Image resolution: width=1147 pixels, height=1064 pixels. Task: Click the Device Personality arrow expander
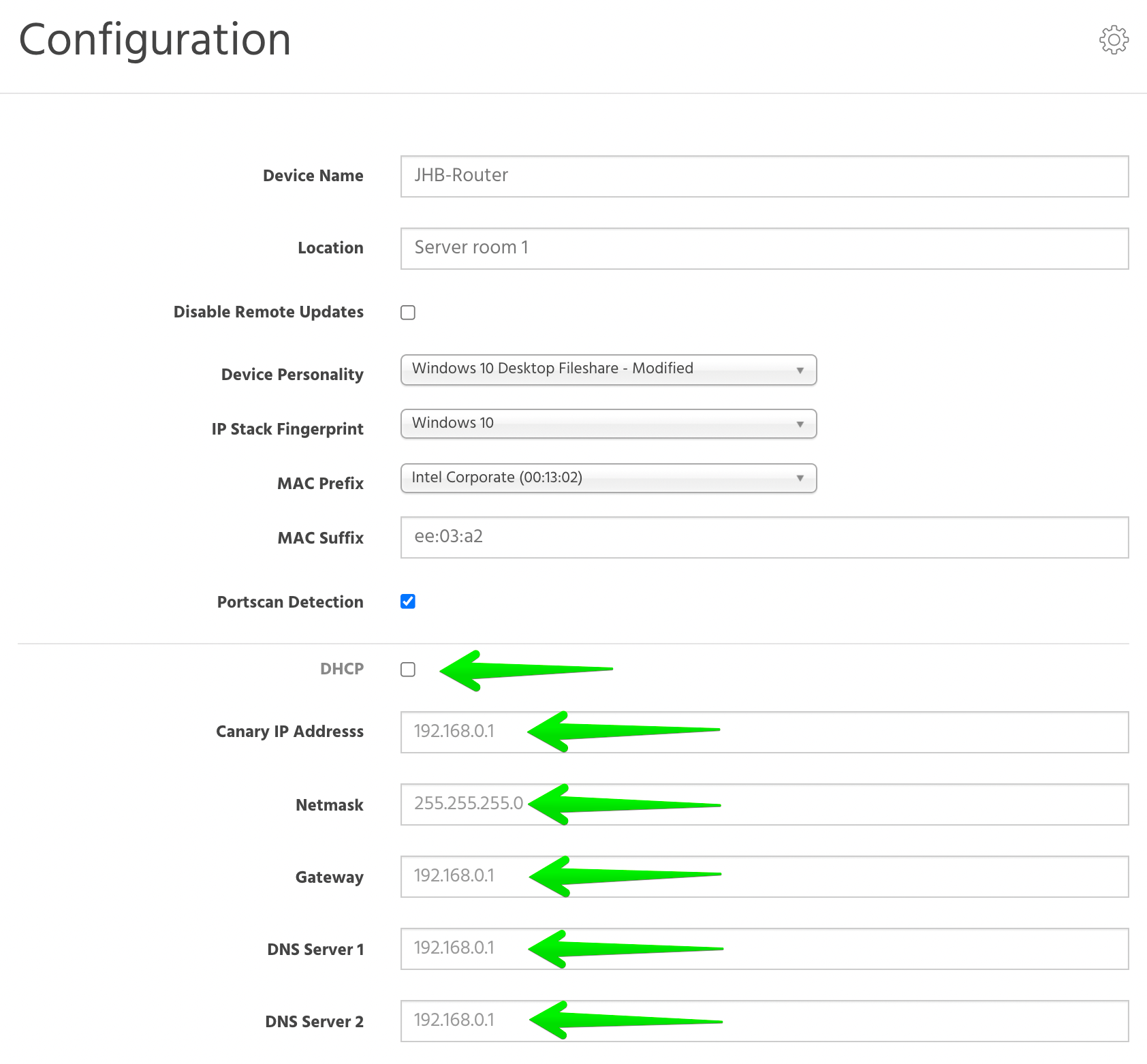coord(800,370)
